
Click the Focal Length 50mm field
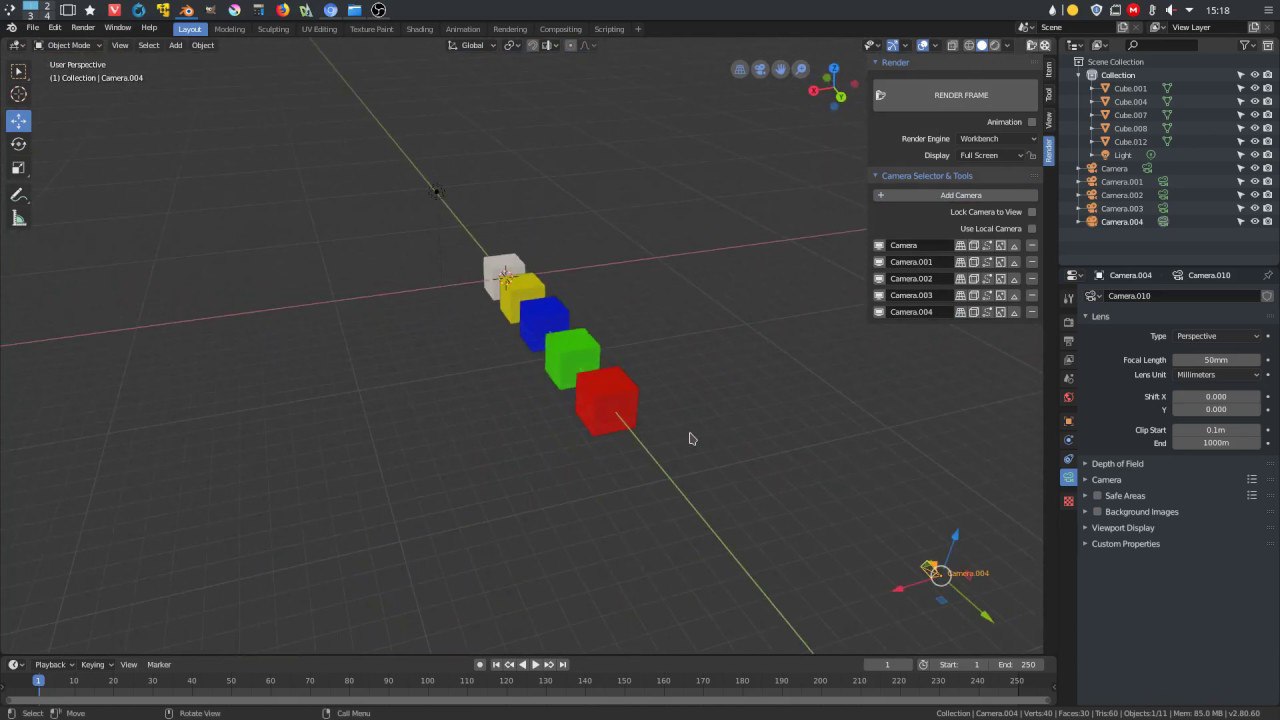coord(1217,360)
